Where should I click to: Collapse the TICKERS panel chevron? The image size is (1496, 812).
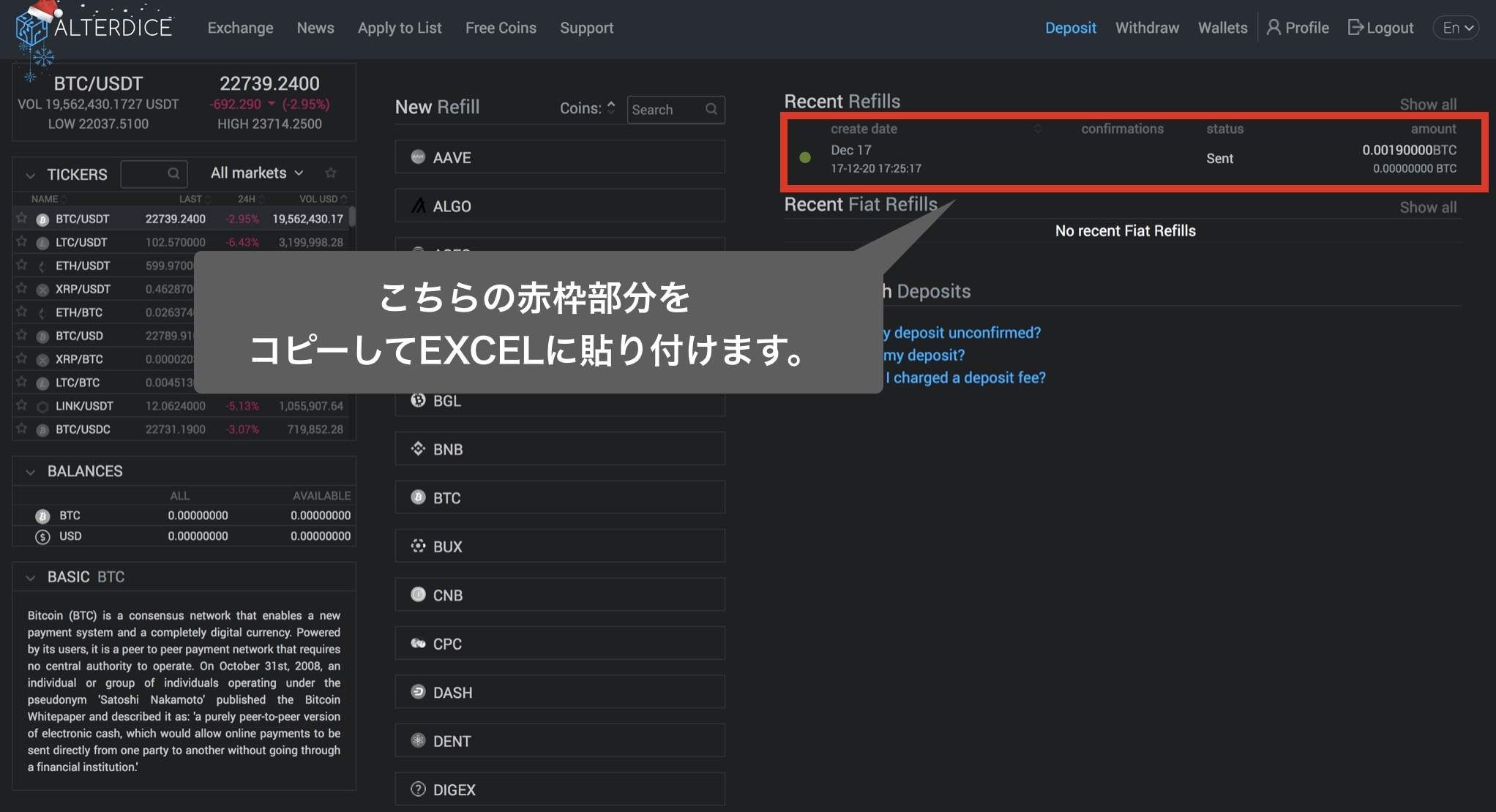(30, 175)
